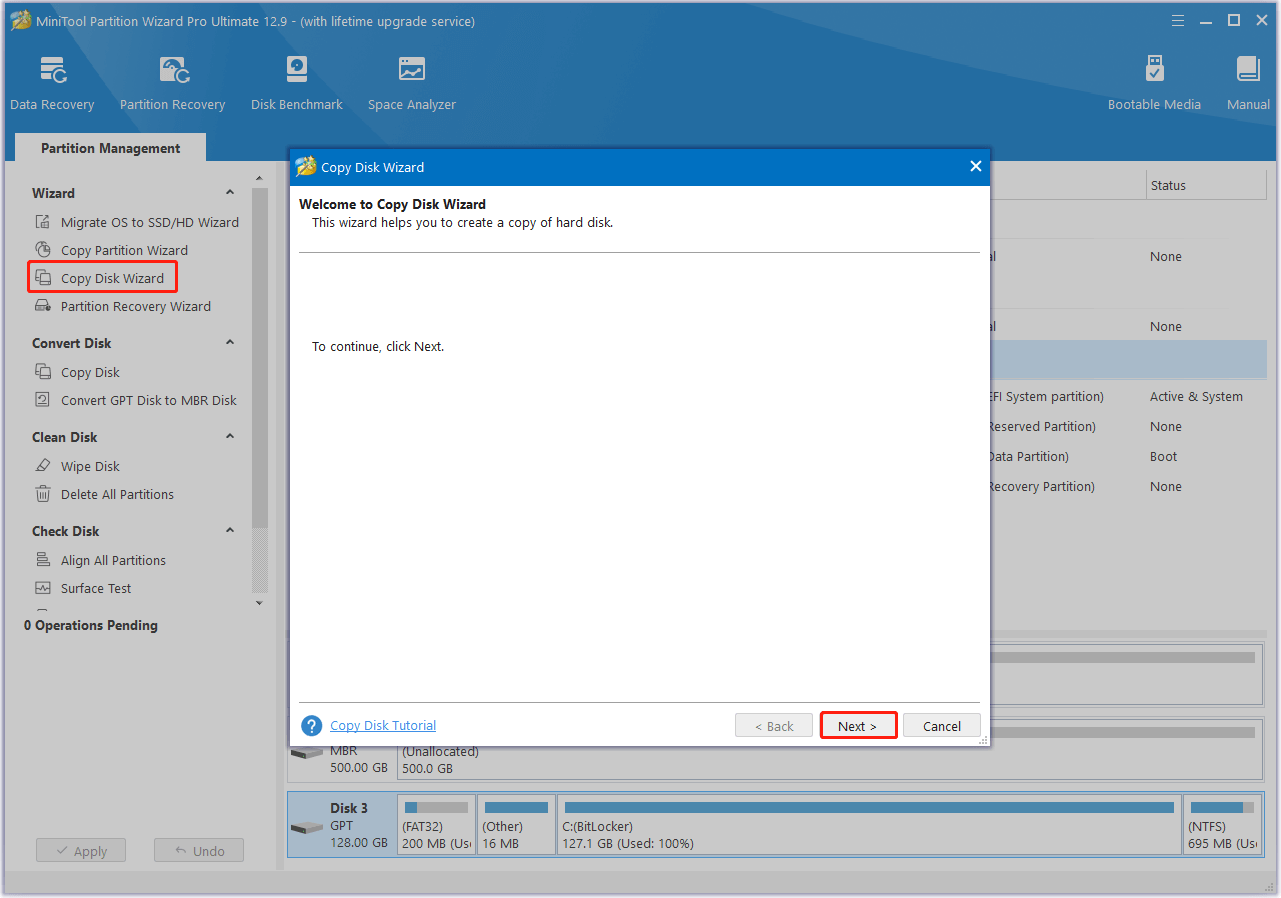Click the disabled Back button
The image size is (1281, 898).
[x=774, y=726]
